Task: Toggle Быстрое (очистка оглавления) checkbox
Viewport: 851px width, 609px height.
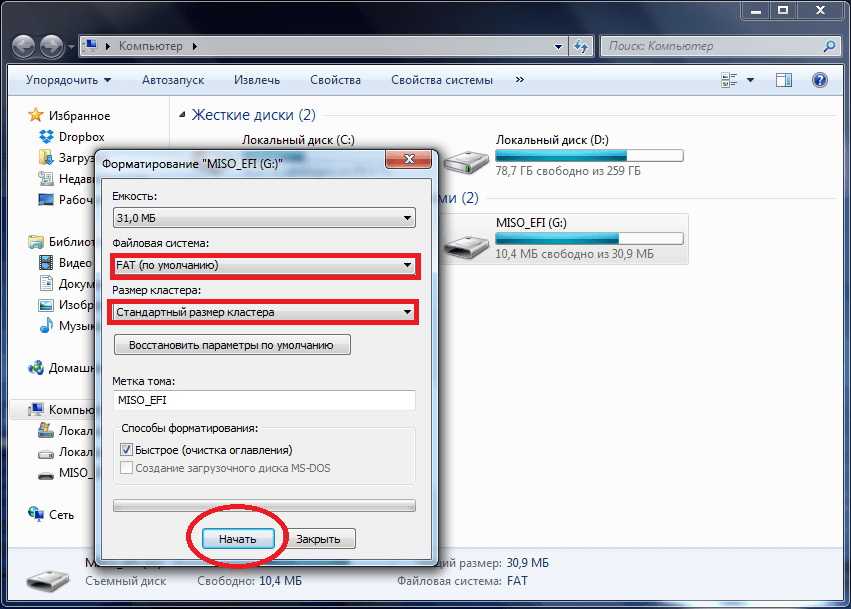Action: click(x=126, y=449)
